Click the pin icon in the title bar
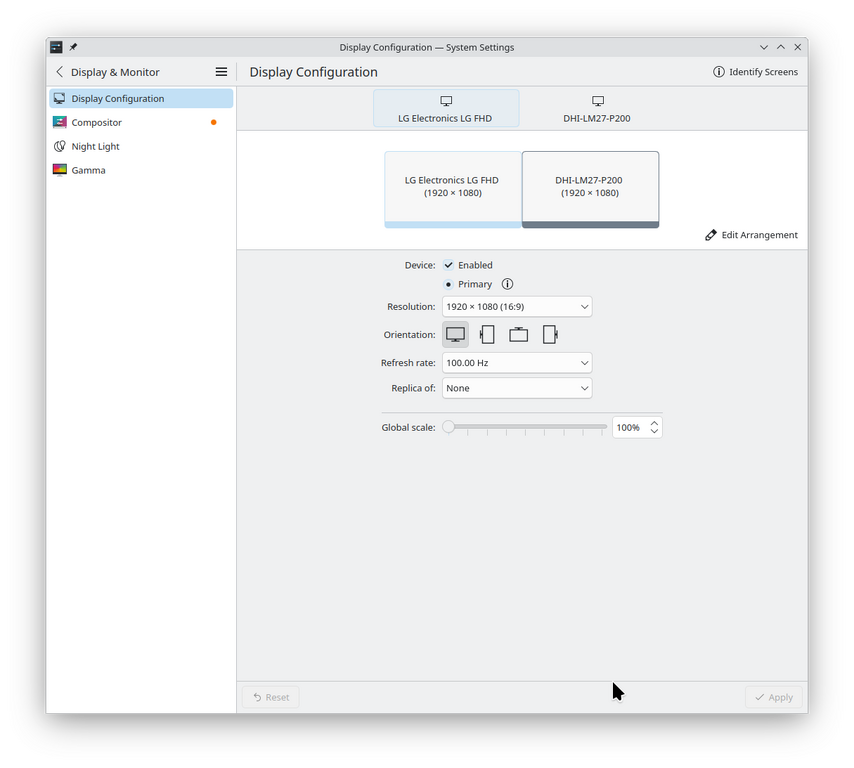 pos(73,47)
